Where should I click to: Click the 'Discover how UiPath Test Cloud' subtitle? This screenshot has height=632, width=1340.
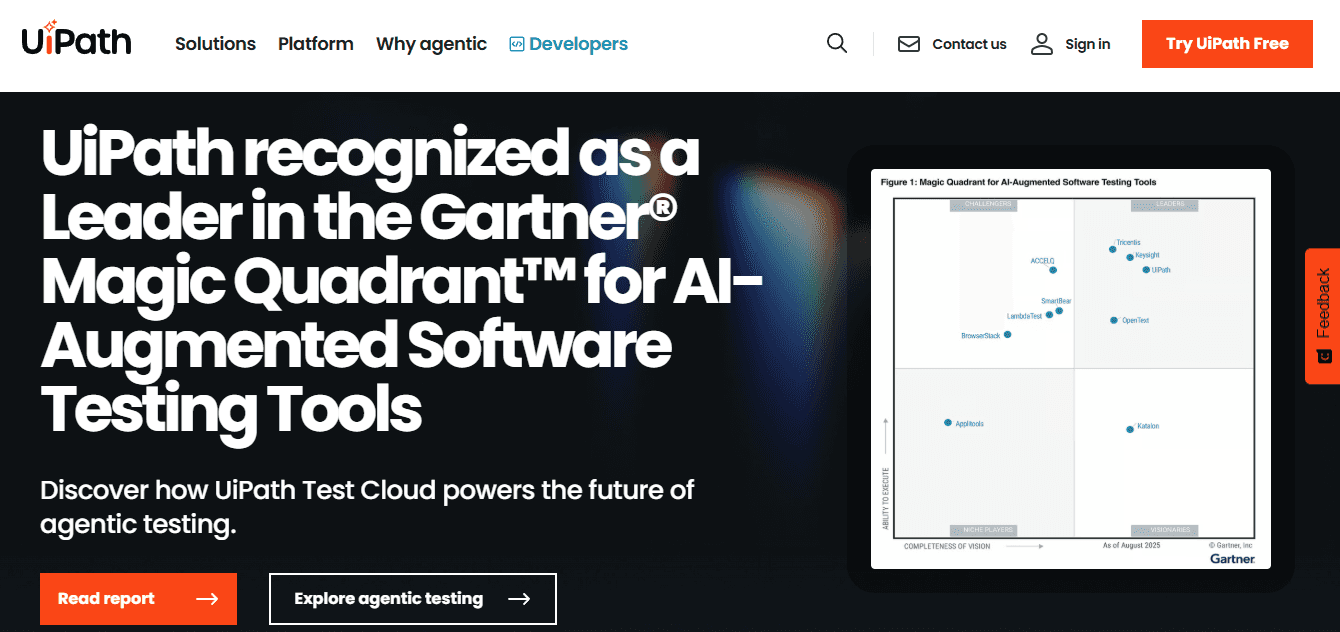[367, 507]
